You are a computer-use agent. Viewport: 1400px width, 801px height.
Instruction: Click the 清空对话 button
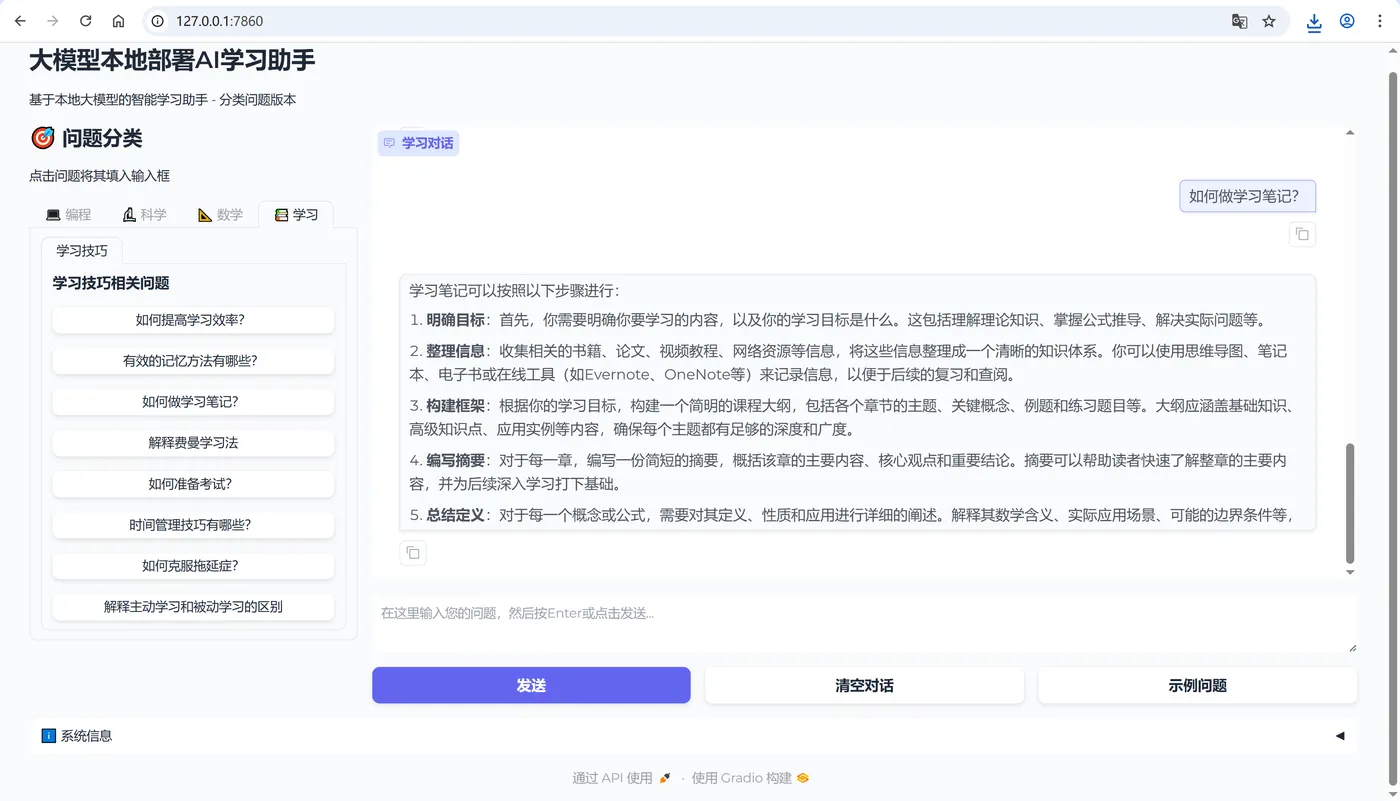click(864, 685)
